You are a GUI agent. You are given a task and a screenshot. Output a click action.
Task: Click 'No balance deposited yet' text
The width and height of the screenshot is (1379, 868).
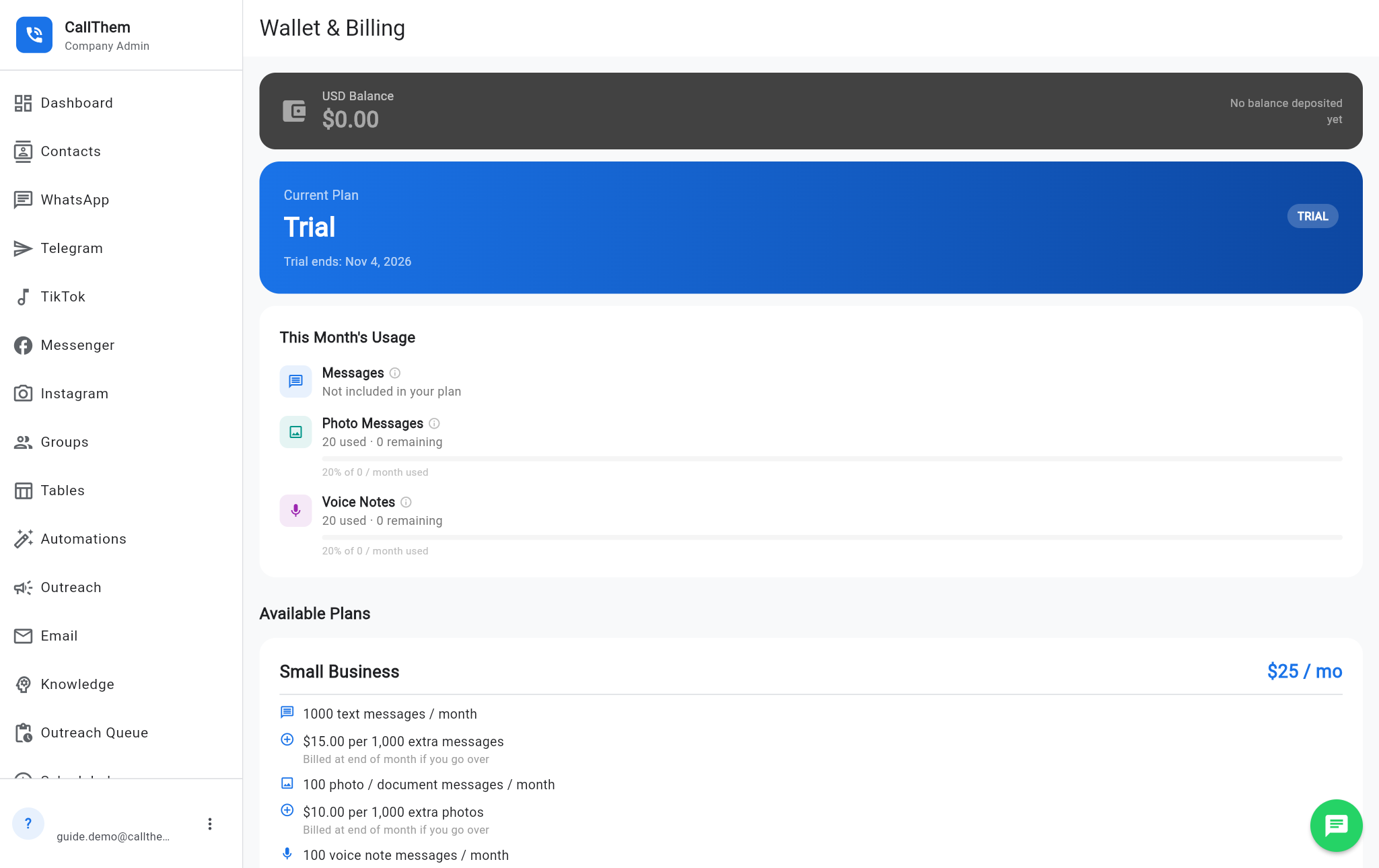[1285, 111]
